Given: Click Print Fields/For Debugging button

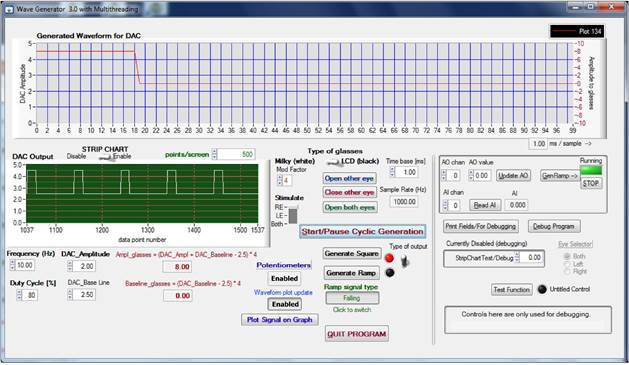Looking at the screenshot, I should (x=481, y=226).
